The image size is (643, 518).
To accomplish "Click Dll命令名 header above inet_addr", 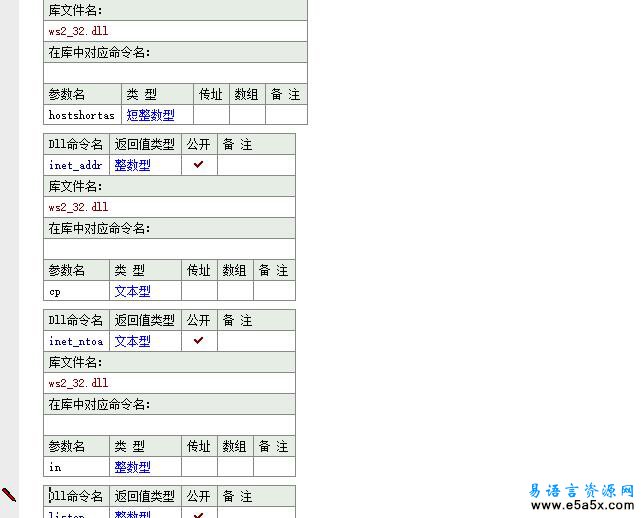I will coord(76,144).
